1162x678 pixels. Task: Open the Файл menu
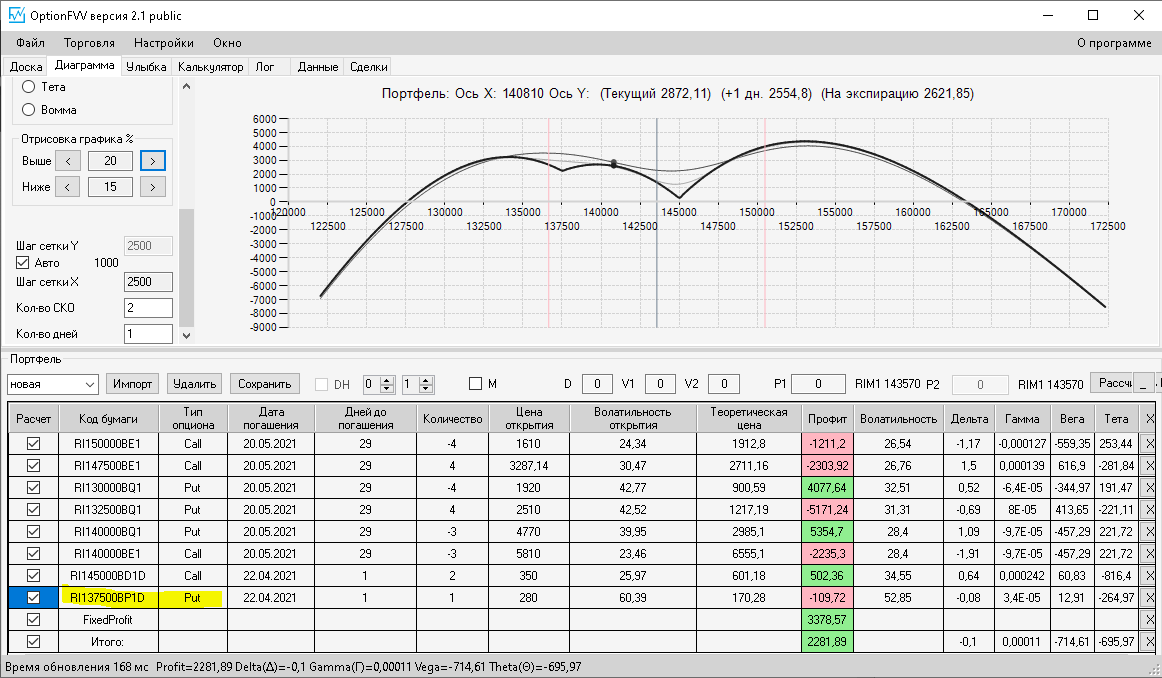click(30, 43)
